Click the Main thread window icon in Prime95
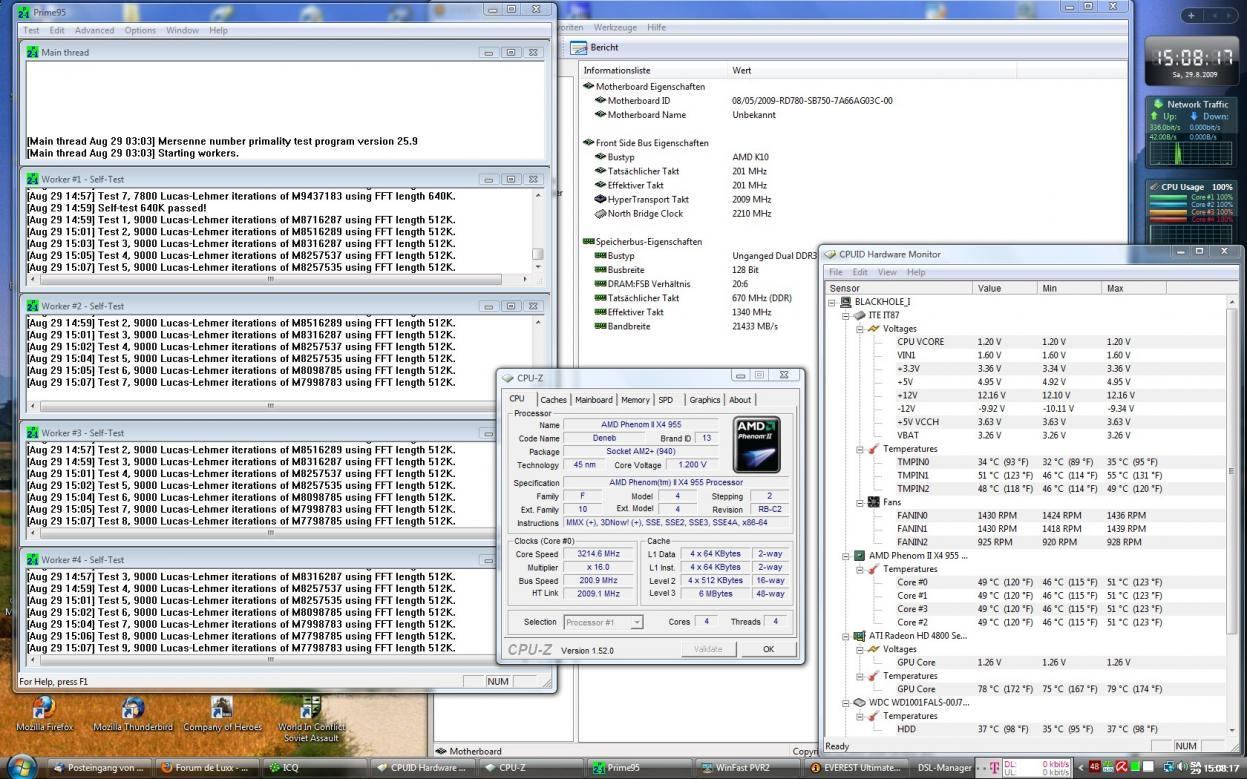1247x779 pixels. tap(32, 52)
